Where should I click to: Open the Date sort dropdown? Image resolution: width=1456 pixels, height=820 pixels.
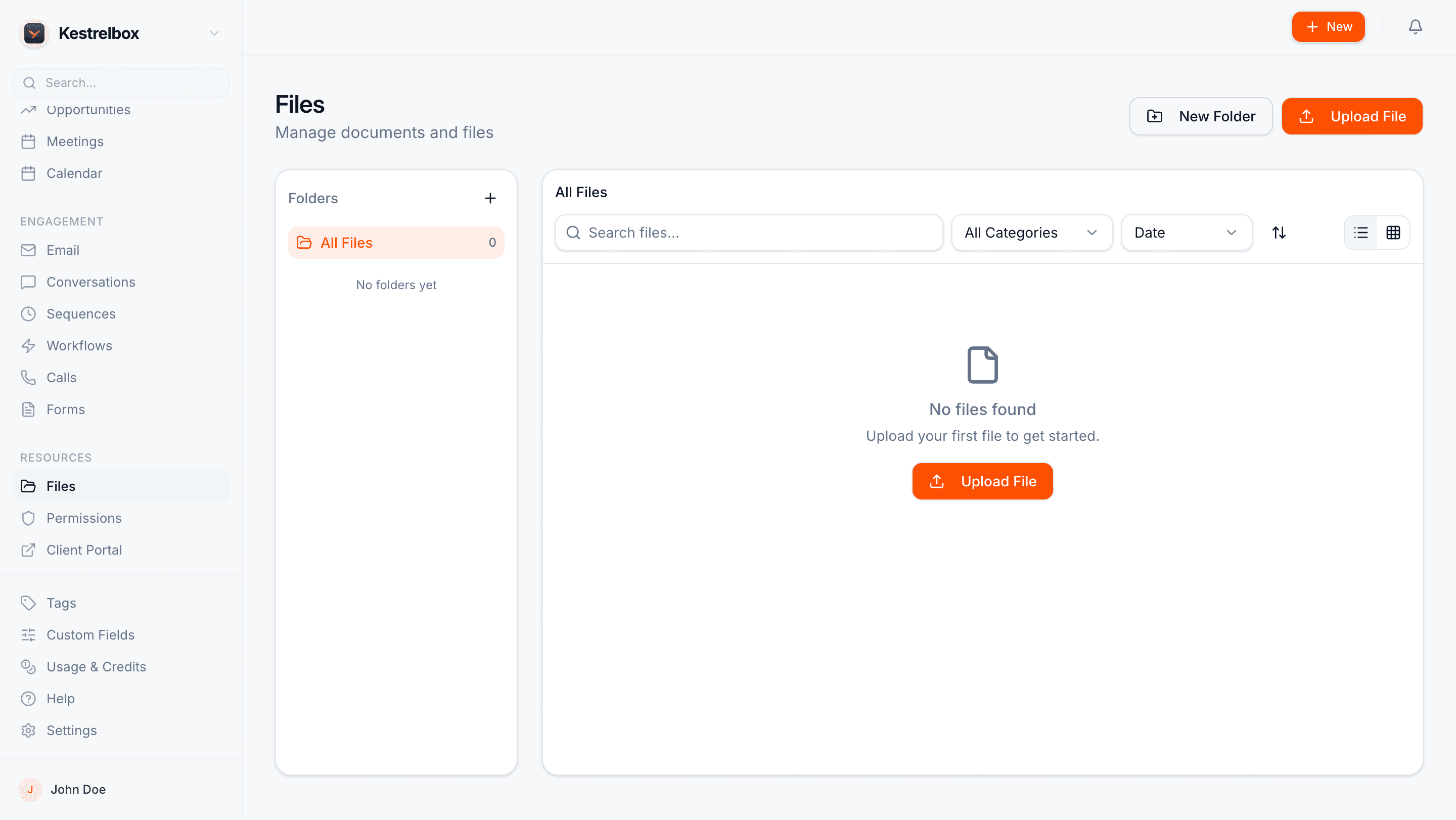click(x=1186, y=232)
